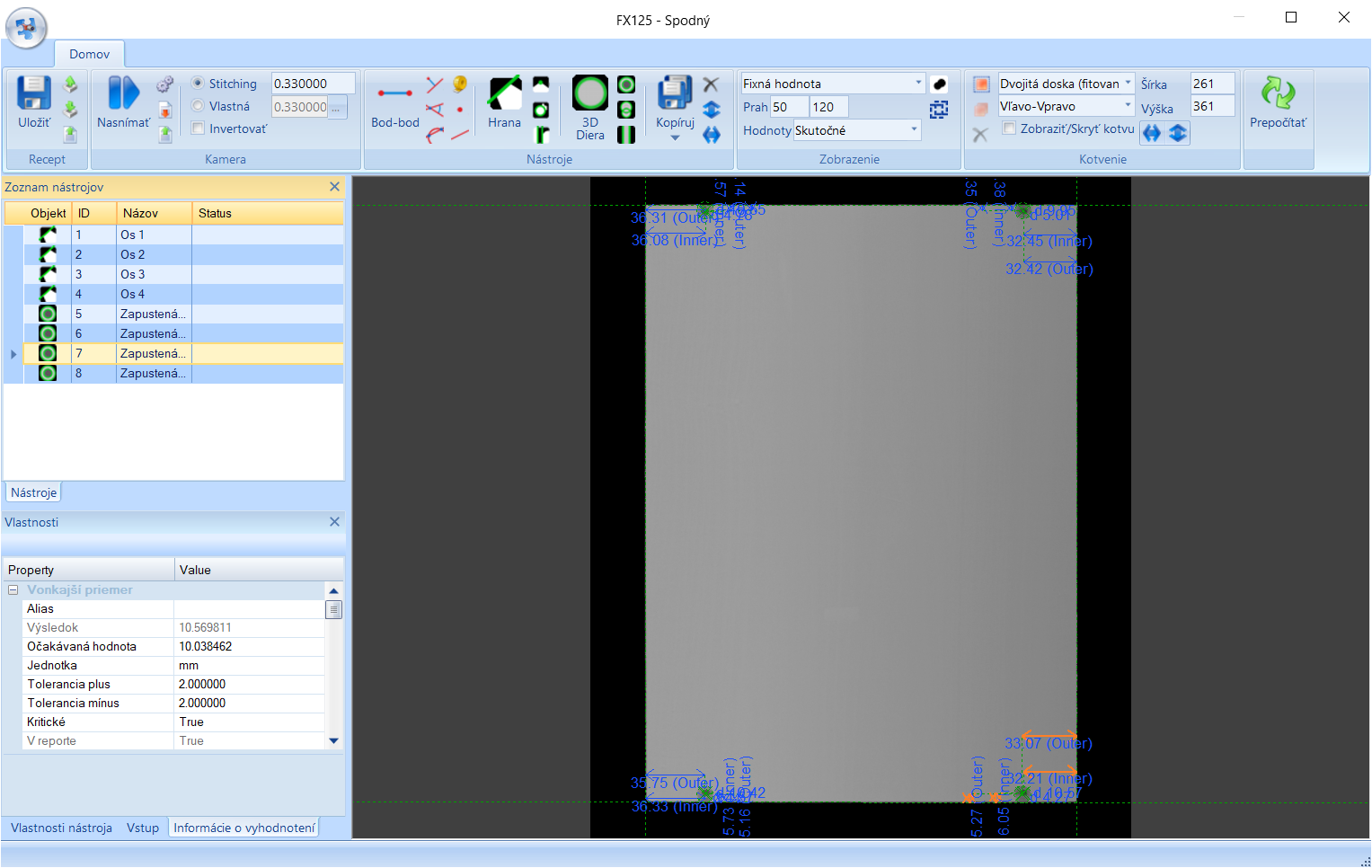The image size is (1372, 868).
Task: Open the Hodnoty Skutočné dropdown
Action: pyautogui.click(x=914, y=130)
